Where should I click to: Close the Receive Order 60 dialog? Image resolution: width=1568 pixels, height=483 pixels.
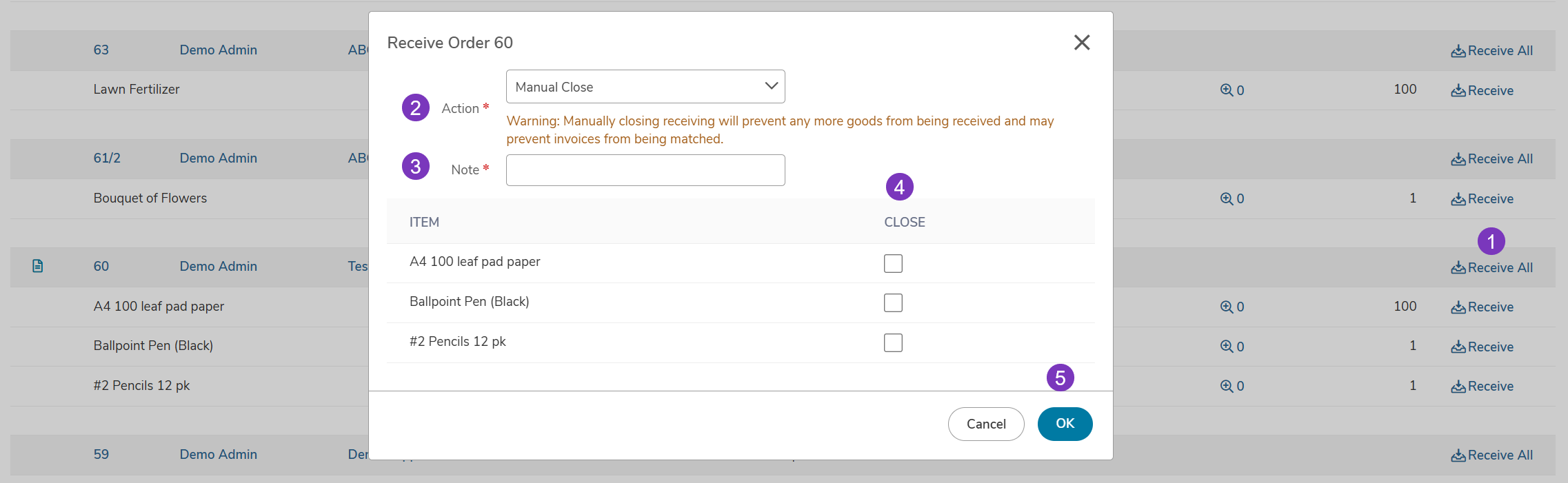click(x=1082, y=43)
